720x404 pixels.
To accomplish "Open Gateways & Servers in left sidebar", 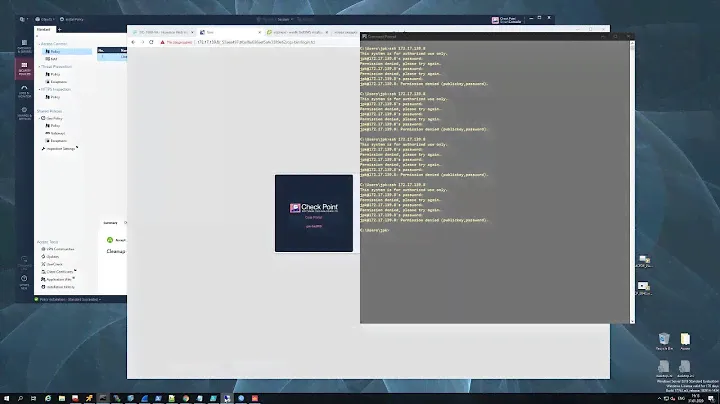I will pyautogui.click(x=22, y=47).
